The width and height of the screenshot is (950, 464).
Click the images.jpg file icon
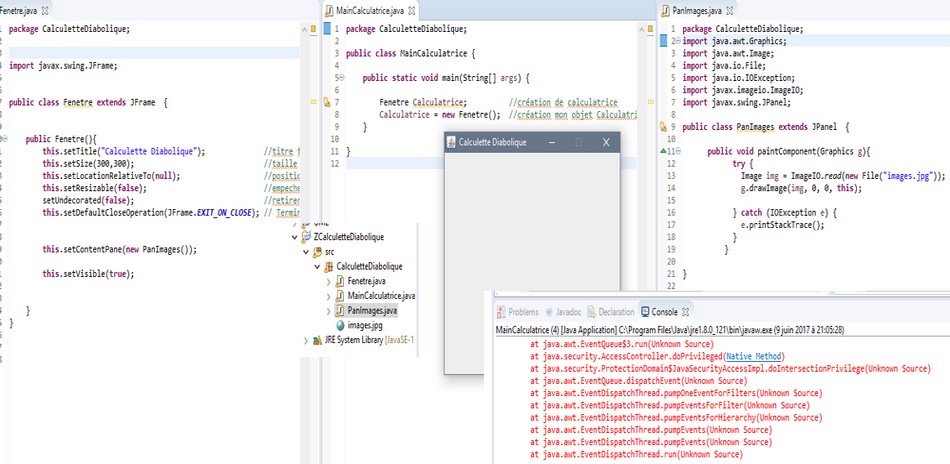coord(339,325)
